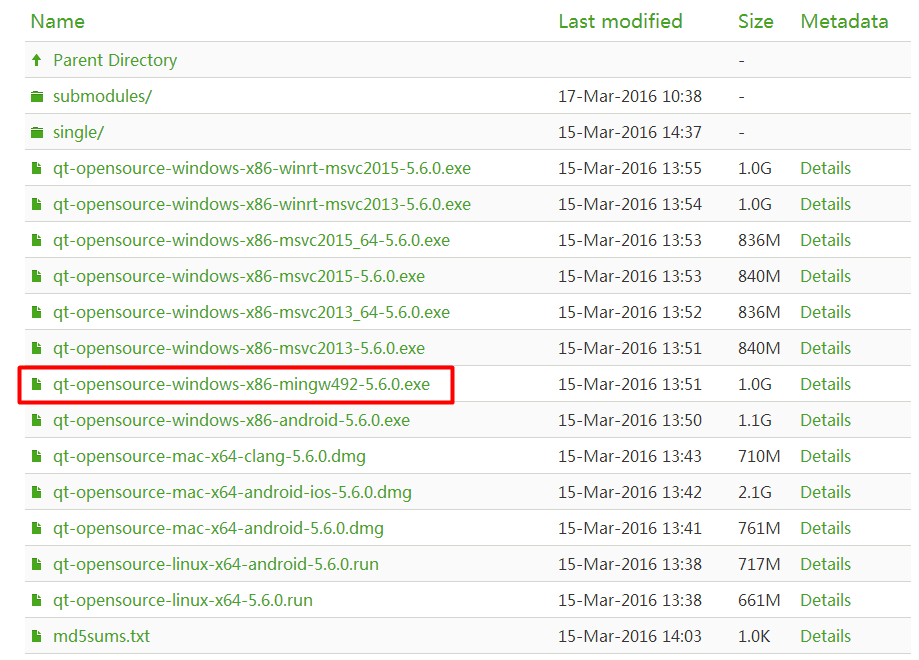Click file icon beside mac-x64-clang dmg
Image resolution: width=919 pixels, height=660 pixels.
pyautogui.click(x=37, y=456)
